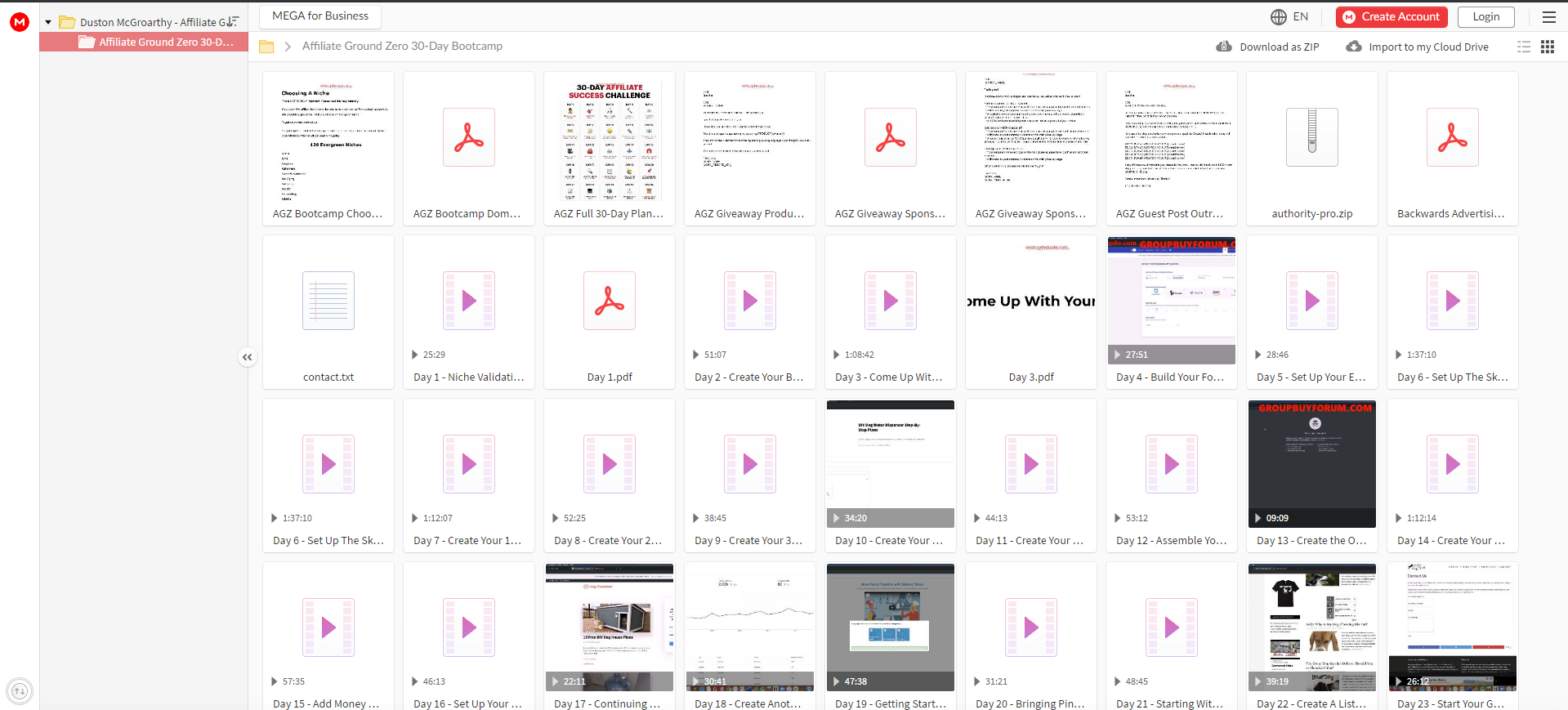The width and height of the screenshot is (1568, 710).
Task: Collapse the Duston McGroarthy folder tree
Action: pos(48,22)
